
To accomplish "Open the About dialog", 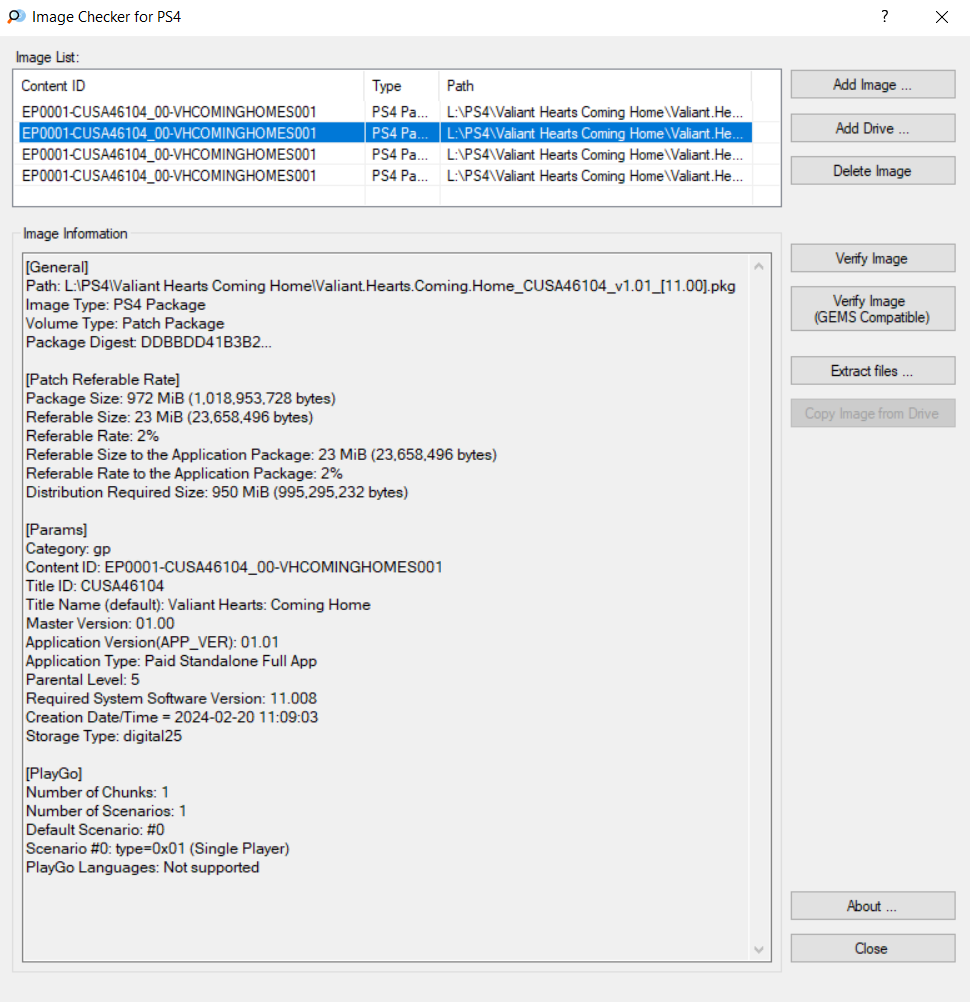I will click(x=872, y=906).
